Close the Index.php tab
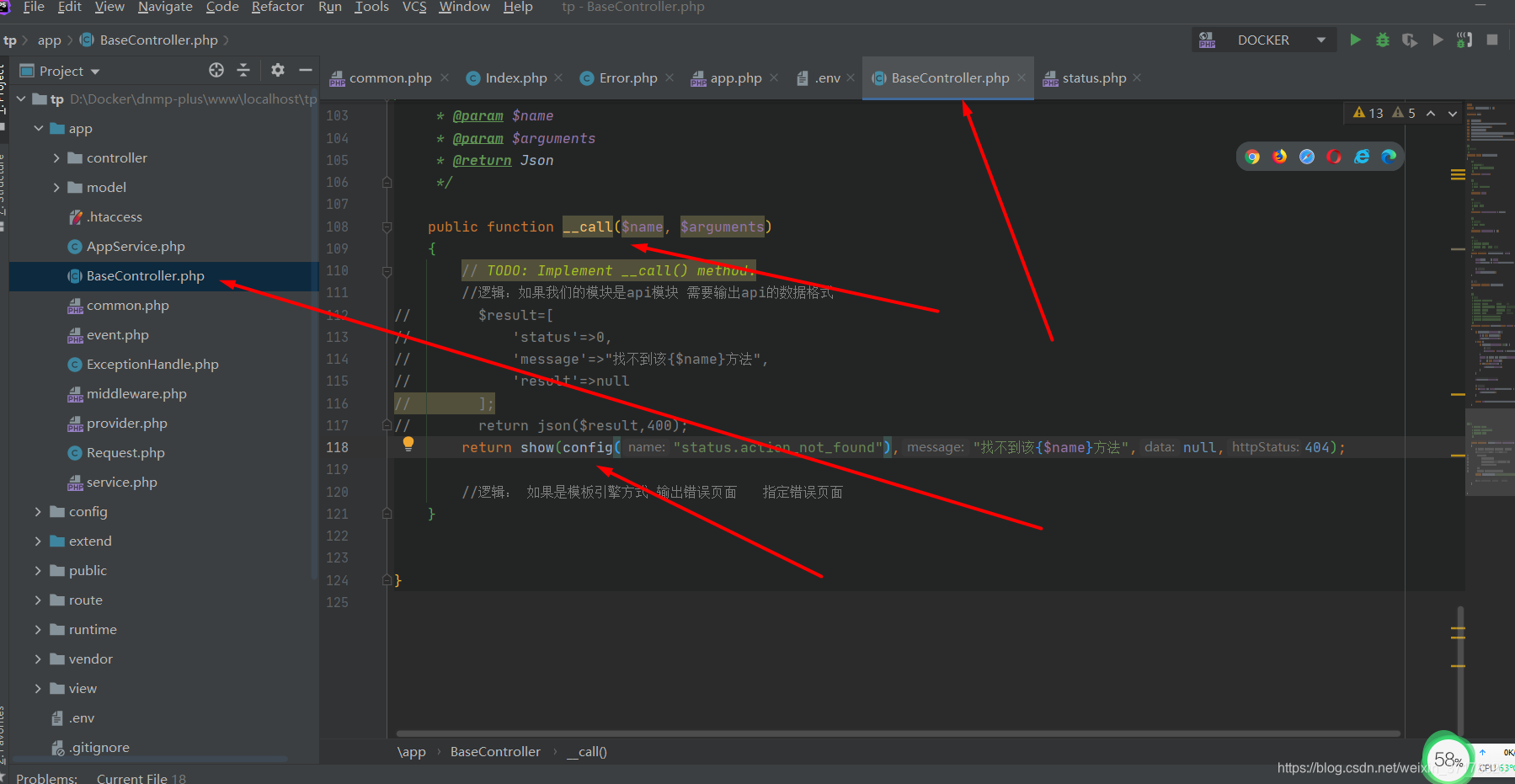This screenshot has height=784, width=1515. click(x=558, y=77)
